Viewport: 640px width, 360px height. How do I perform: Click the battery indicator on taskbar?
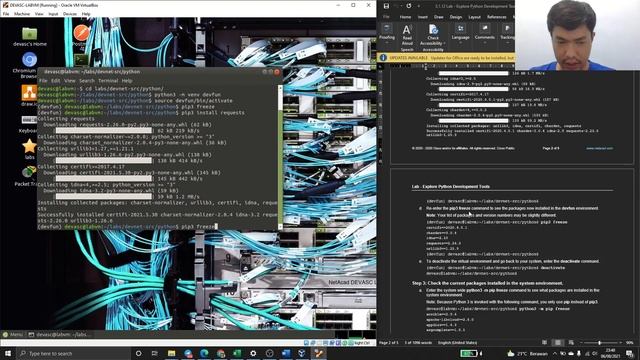(469, 353)
